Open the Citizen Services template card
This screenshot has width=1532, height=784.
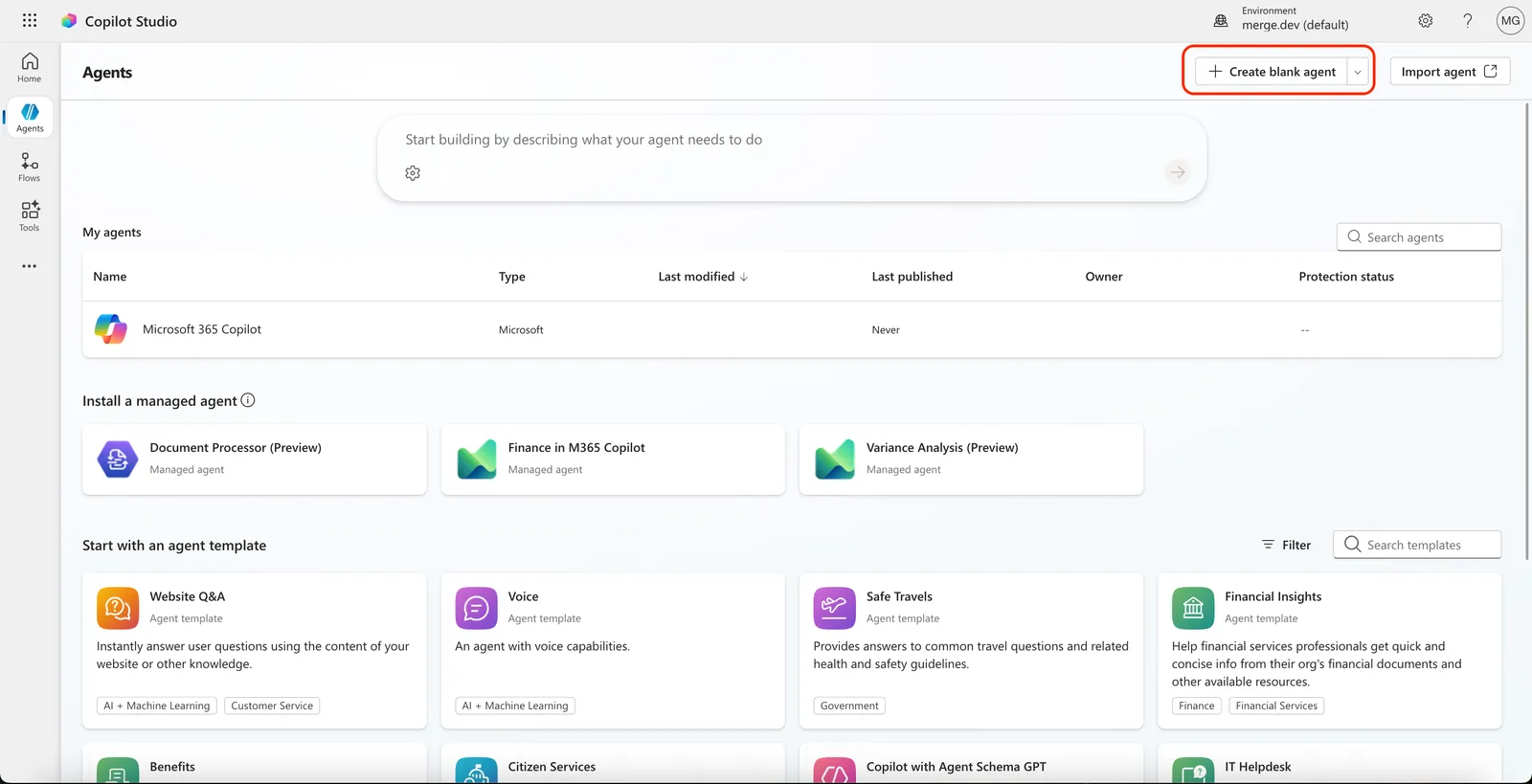pyautogui.click(x=613, y=764)
